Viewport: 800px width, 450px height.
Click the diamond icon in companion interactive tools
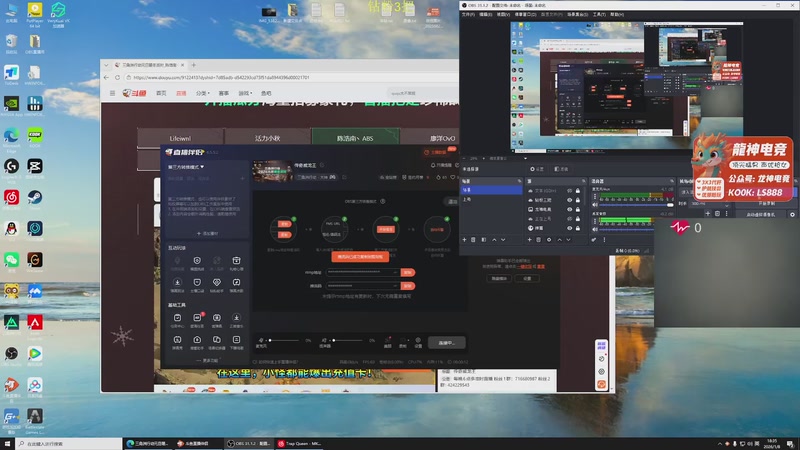point(216,282)
